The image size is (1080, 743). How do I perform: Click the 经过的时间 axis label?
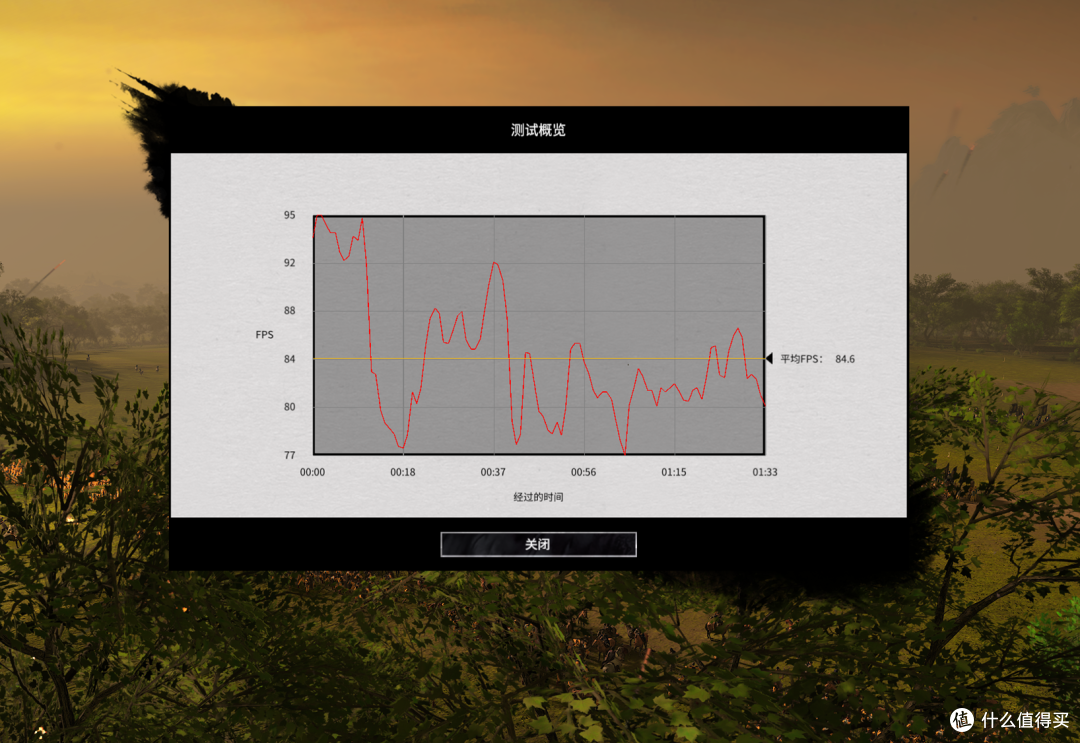[x=538, y=497]
